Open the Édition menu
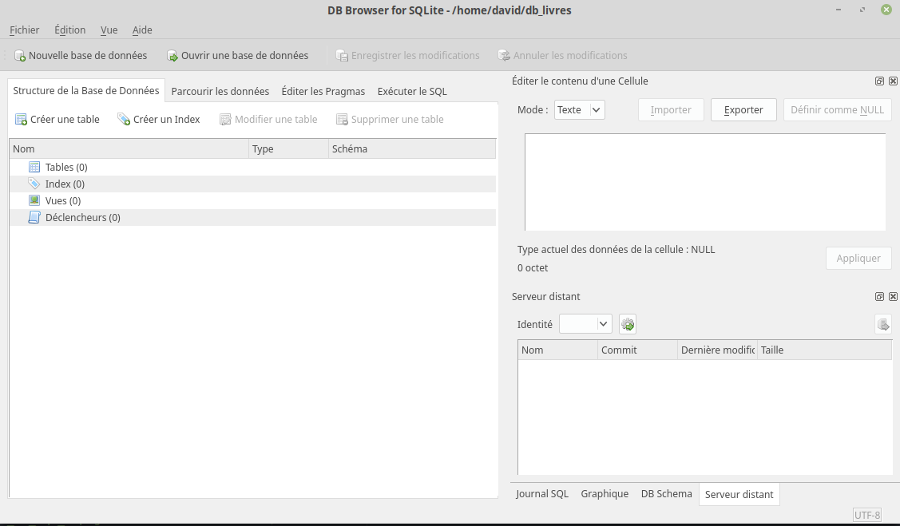Image resolution: width=900 pixels, height=526 pixels. (70, 30)
